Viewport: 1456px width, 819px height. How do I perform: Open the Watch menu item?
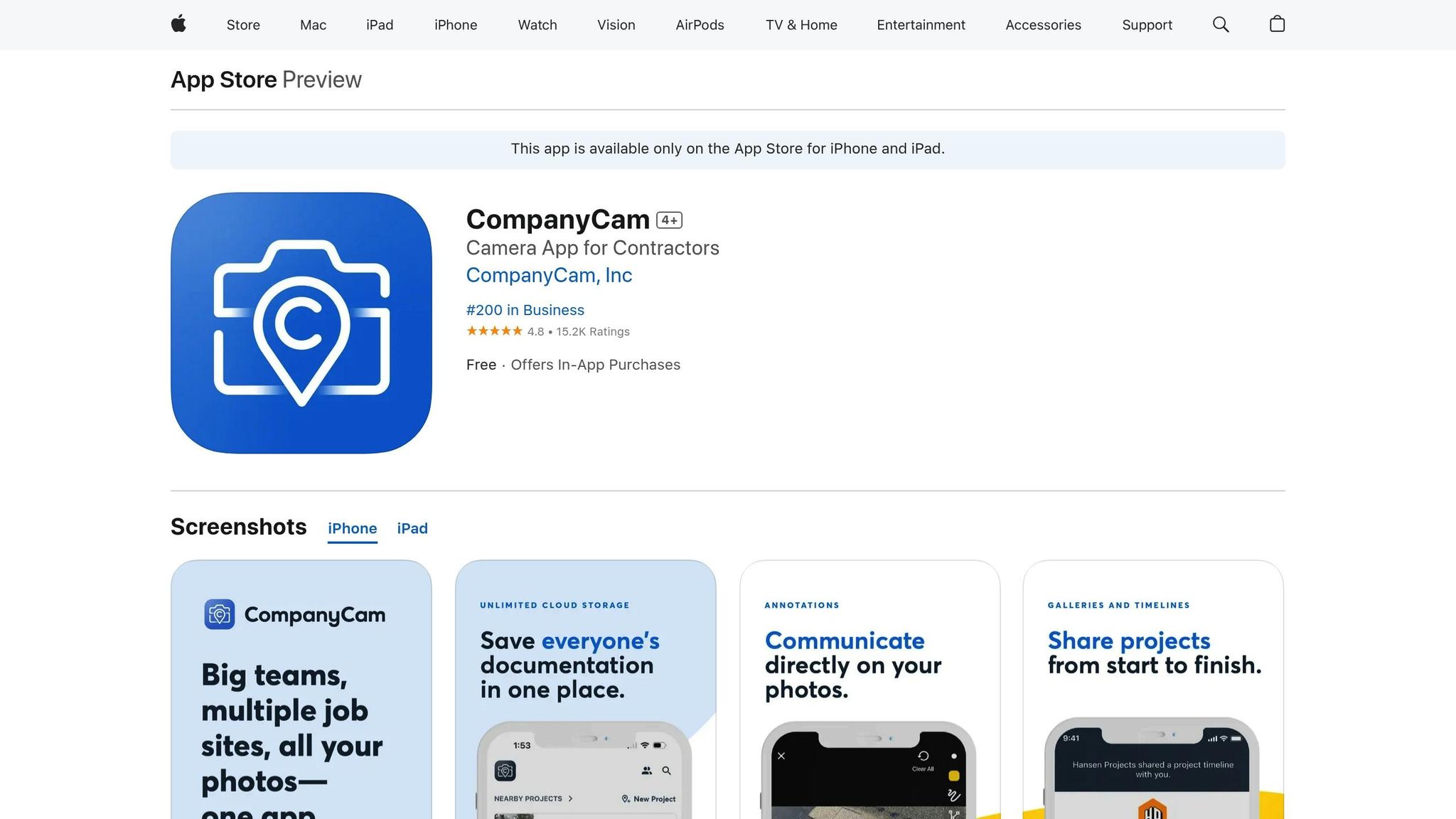click(537, 25)
